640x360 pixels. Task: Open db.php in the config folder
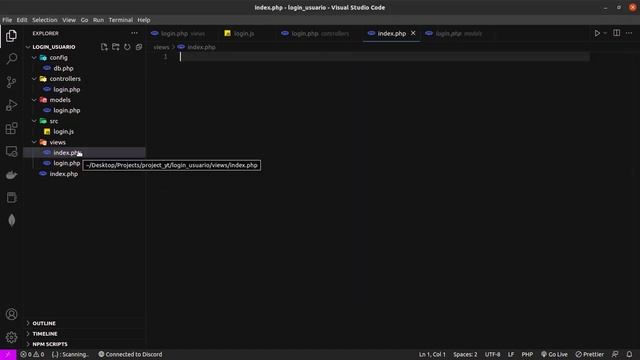[63, 68]
